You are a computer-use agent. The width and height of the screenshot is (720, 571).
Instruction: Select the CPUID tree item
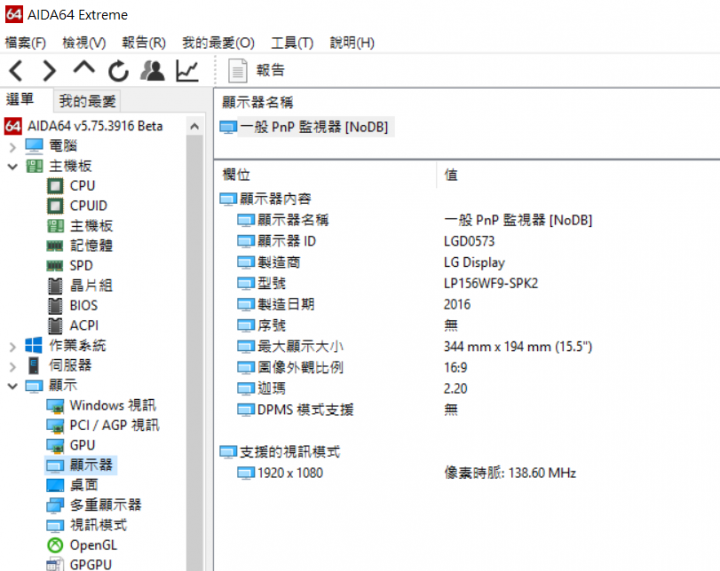coord(77,206)
